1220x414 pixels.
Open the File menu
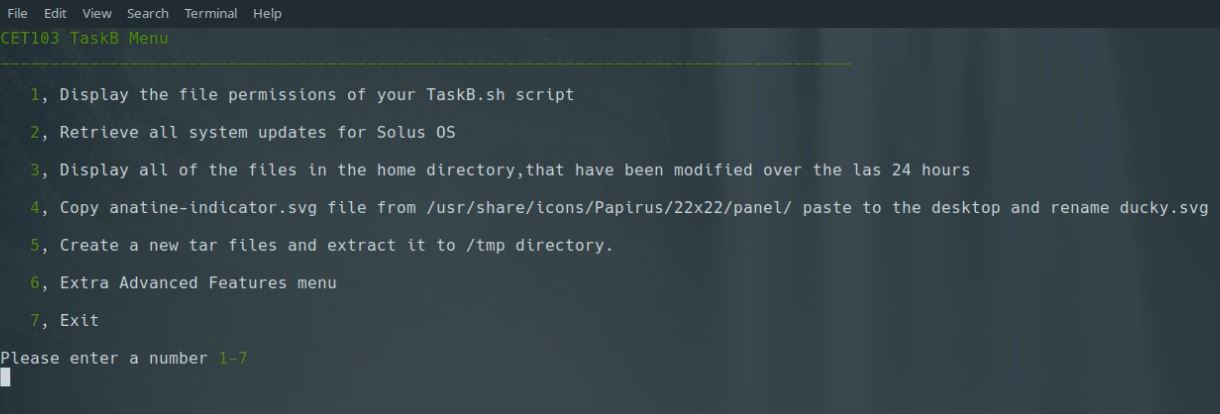(x=17, y=13)
